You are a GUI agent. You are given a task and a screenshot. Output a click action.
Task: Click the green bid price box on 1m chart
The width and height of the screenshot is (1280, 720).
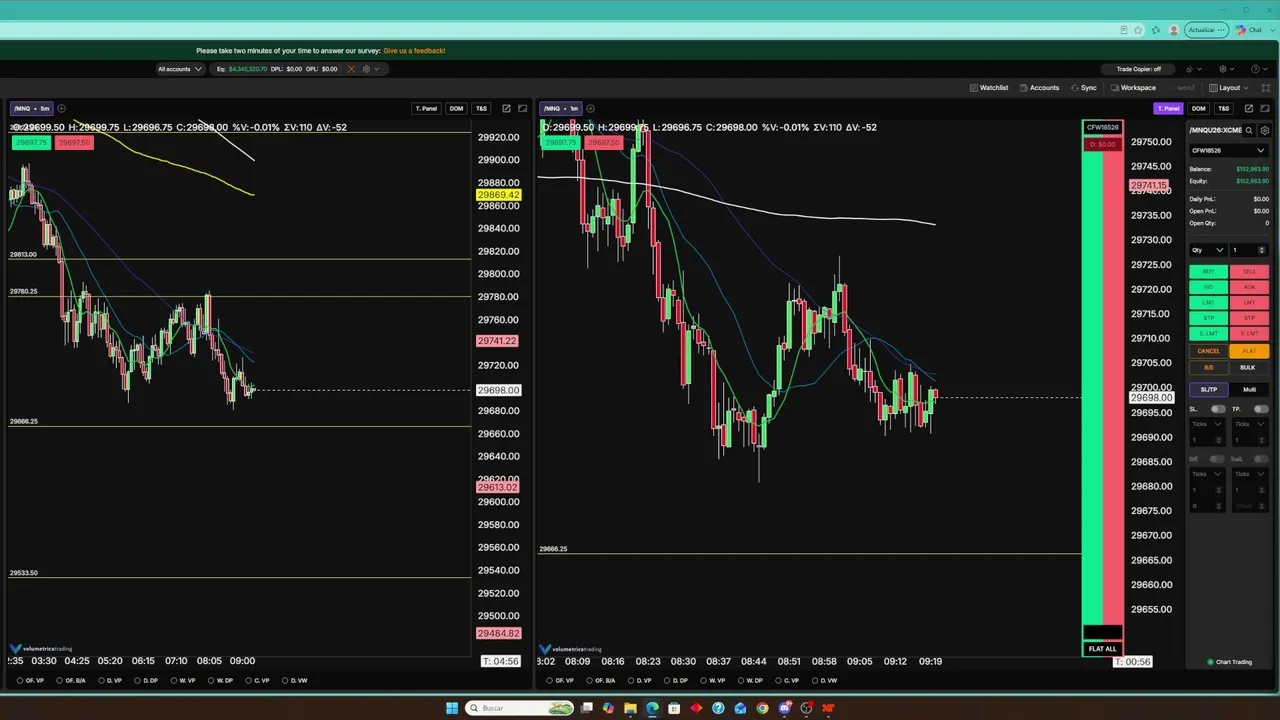click(559, 143)
